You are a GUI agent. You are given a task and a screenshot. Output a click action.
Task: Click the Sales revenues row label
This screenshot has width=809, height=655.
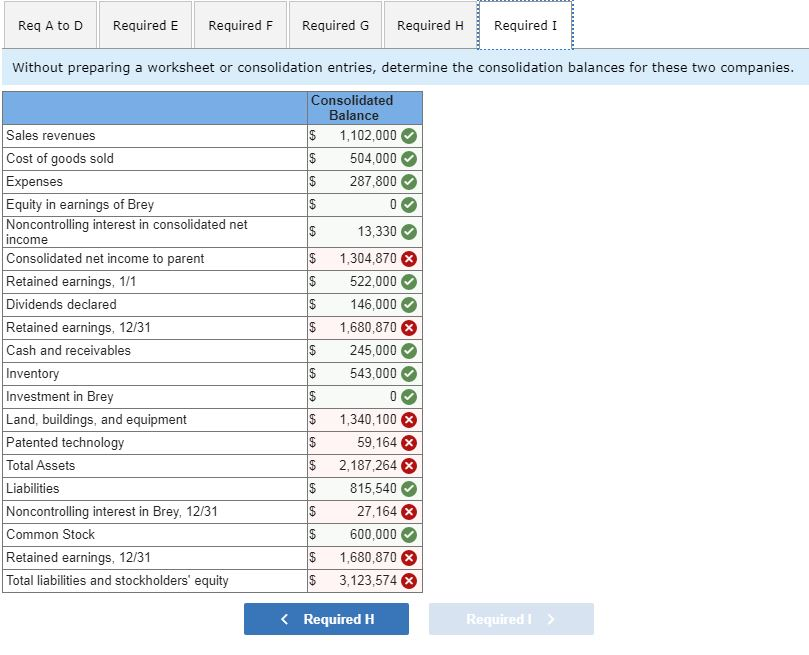click(x=51, y=136)
